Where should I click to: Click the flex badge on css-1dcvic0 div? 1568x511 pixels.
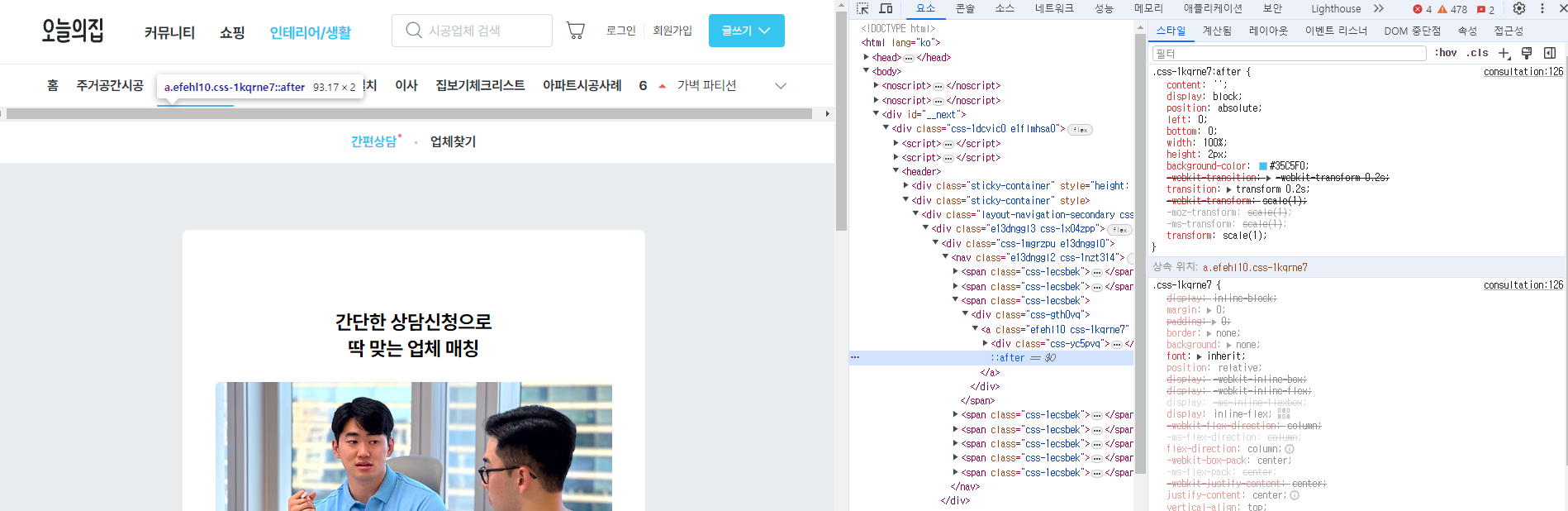(x=1081, y=130)
